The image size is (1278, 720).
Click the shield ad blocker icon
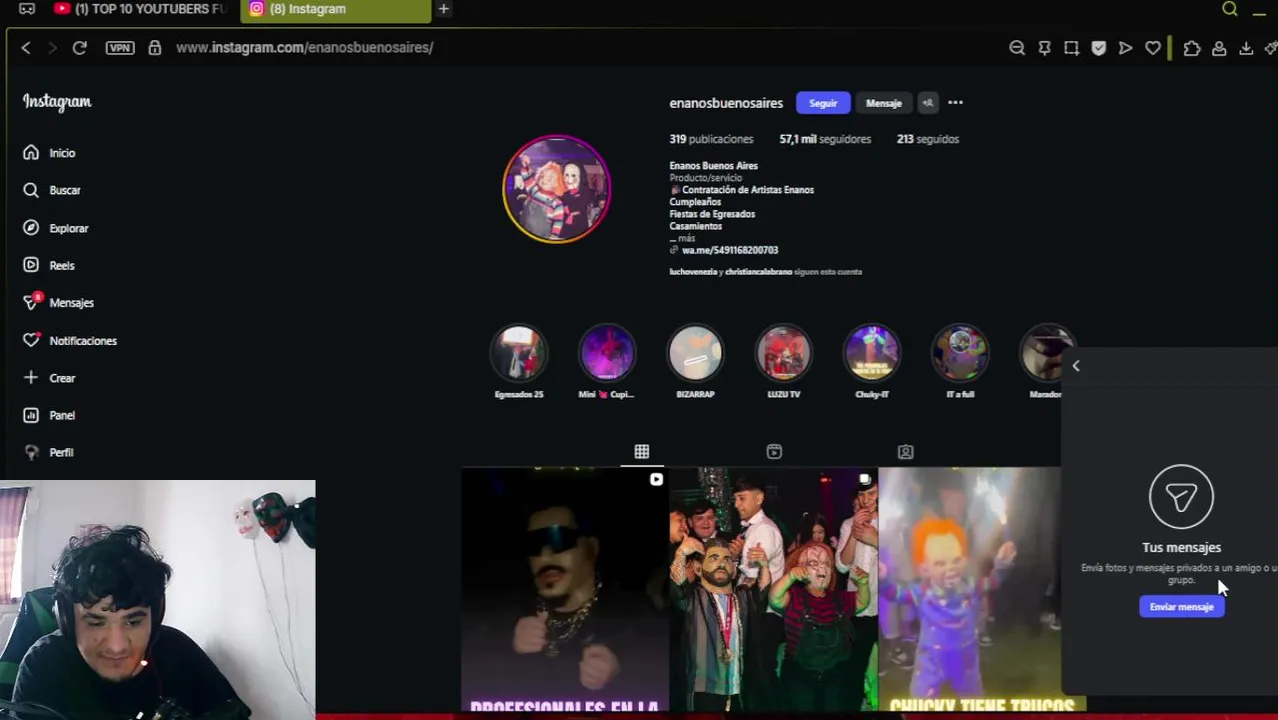coord(1099,47)
